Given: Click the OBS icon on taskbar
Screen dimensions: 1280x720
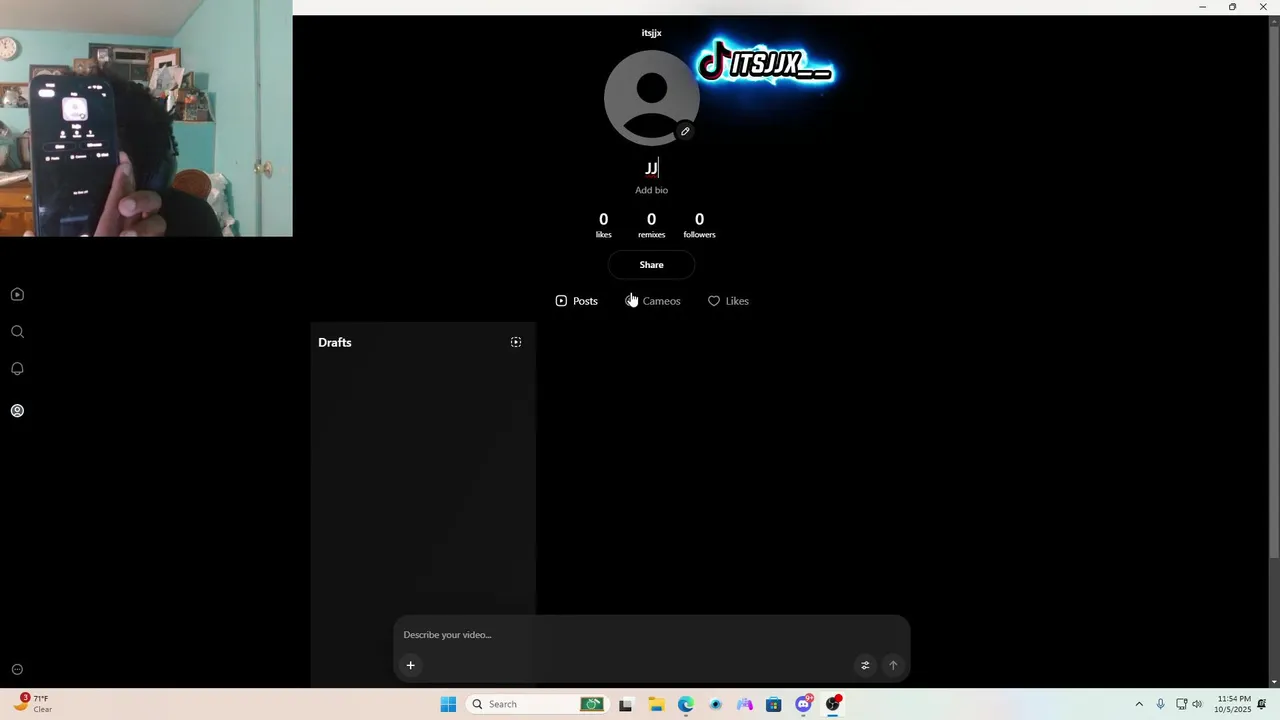Looking at the screenshot, I should (833, 704).
